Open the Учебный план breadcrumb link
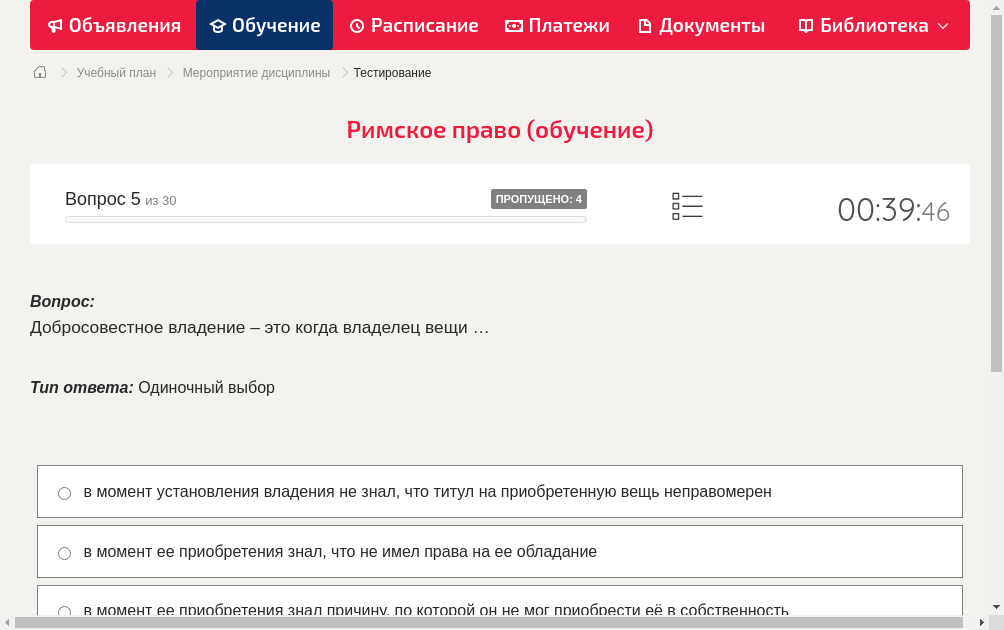The width and height of the screenshot is (1004, 630). click(x=117, y=72)
